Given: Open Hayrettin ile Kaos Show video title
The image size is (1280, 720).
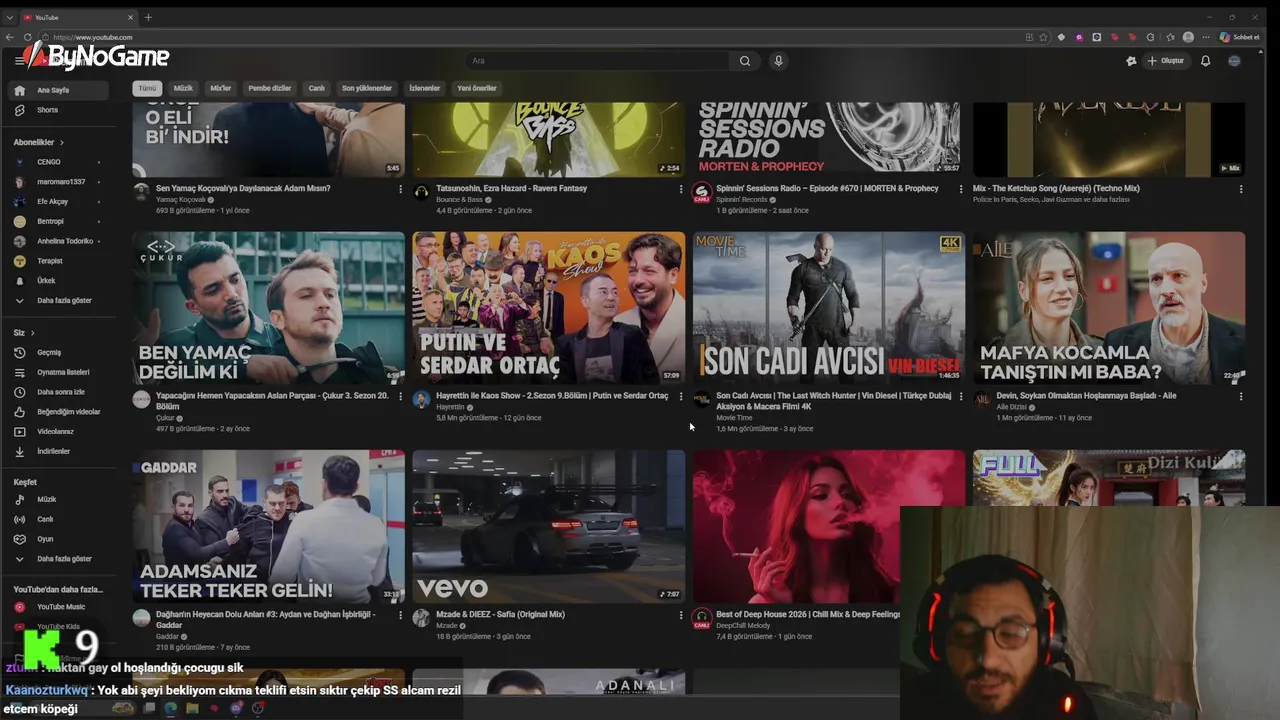Looking at the screenshot, I should click(552, 396).
